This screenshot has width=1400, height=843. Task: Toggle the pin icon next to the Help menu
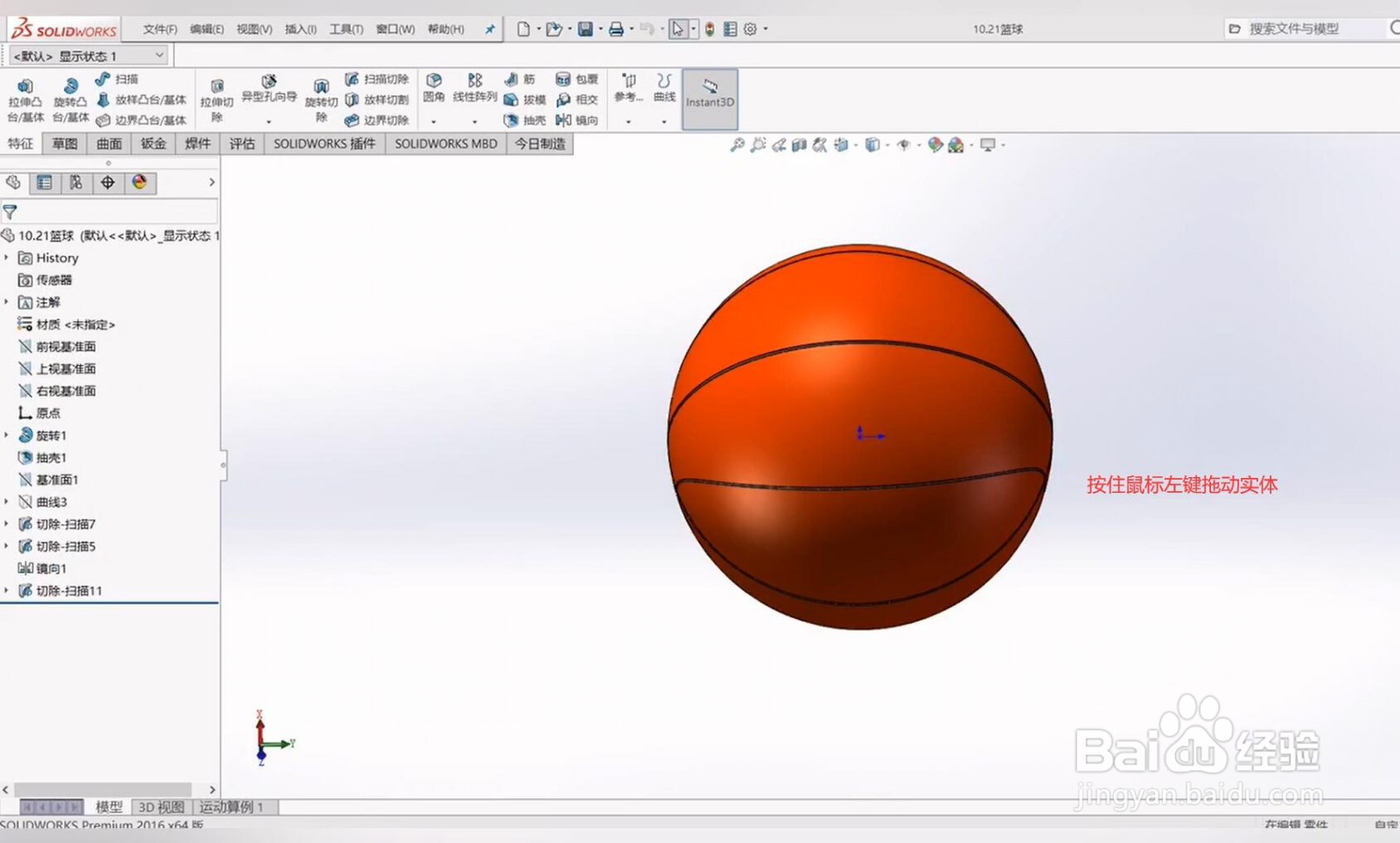tap(490, 29)
